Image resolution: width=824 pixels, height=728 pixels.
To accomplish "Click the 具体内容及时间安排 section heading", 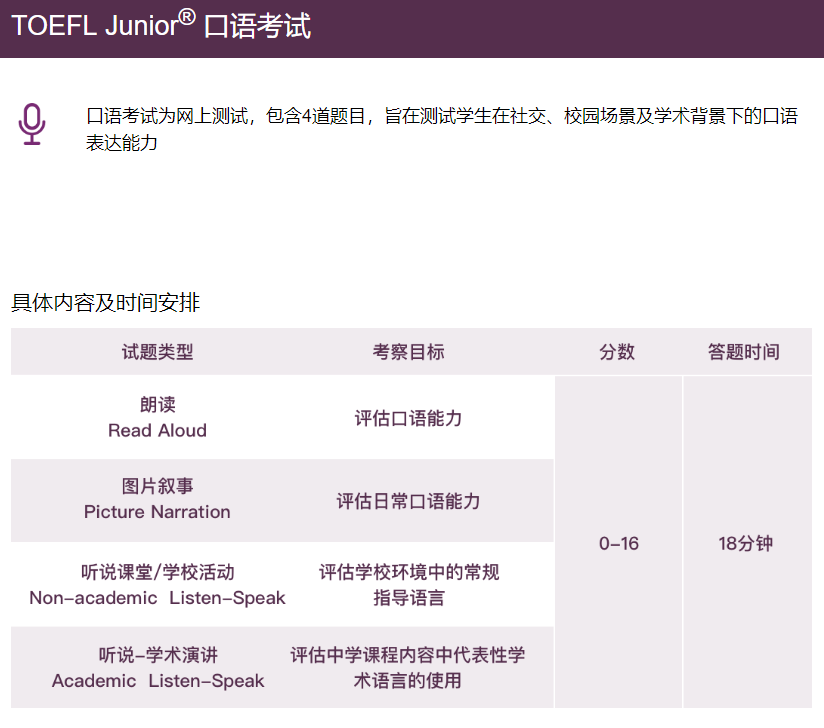I will (x=106, y=302).
